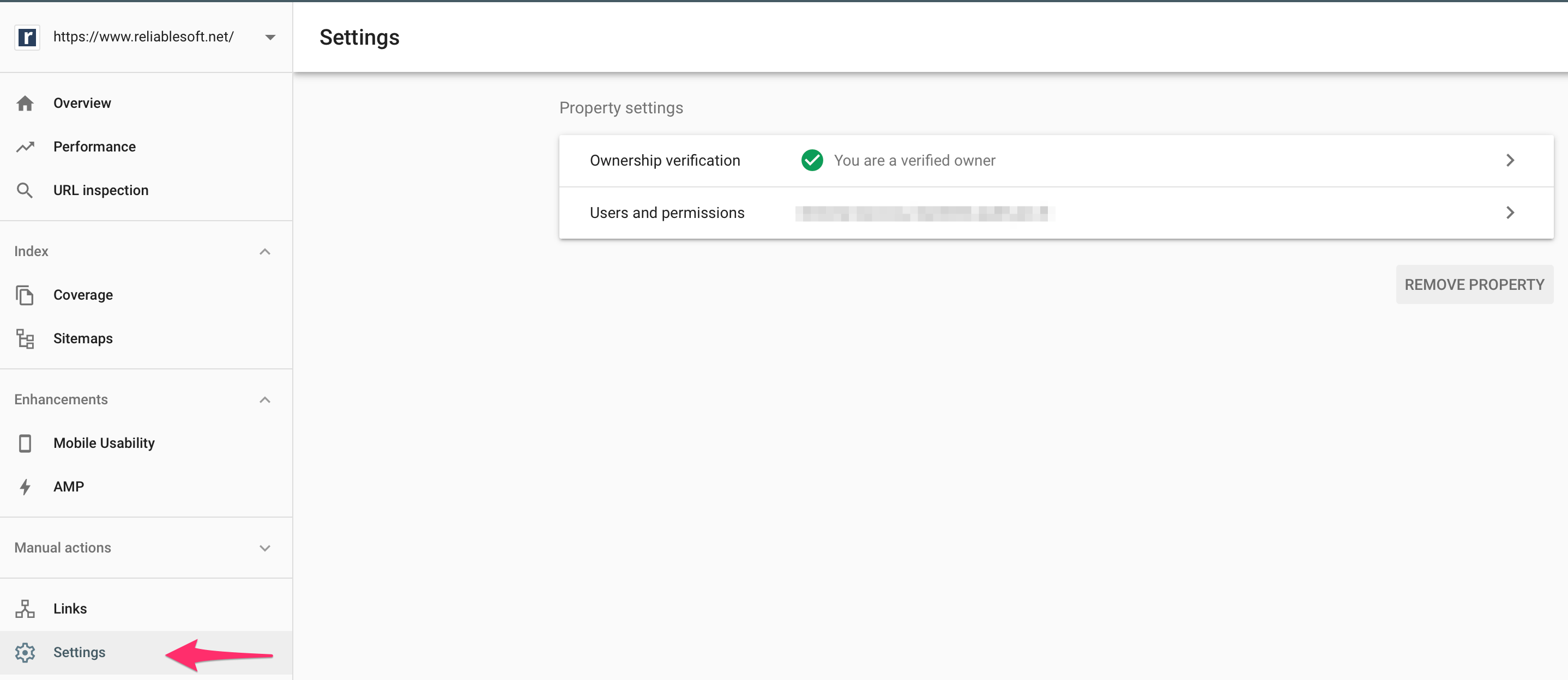This screenshot has width=1568, height=680.
Task: Open the Users and permissions row chevron
Action: point(1510,213)
